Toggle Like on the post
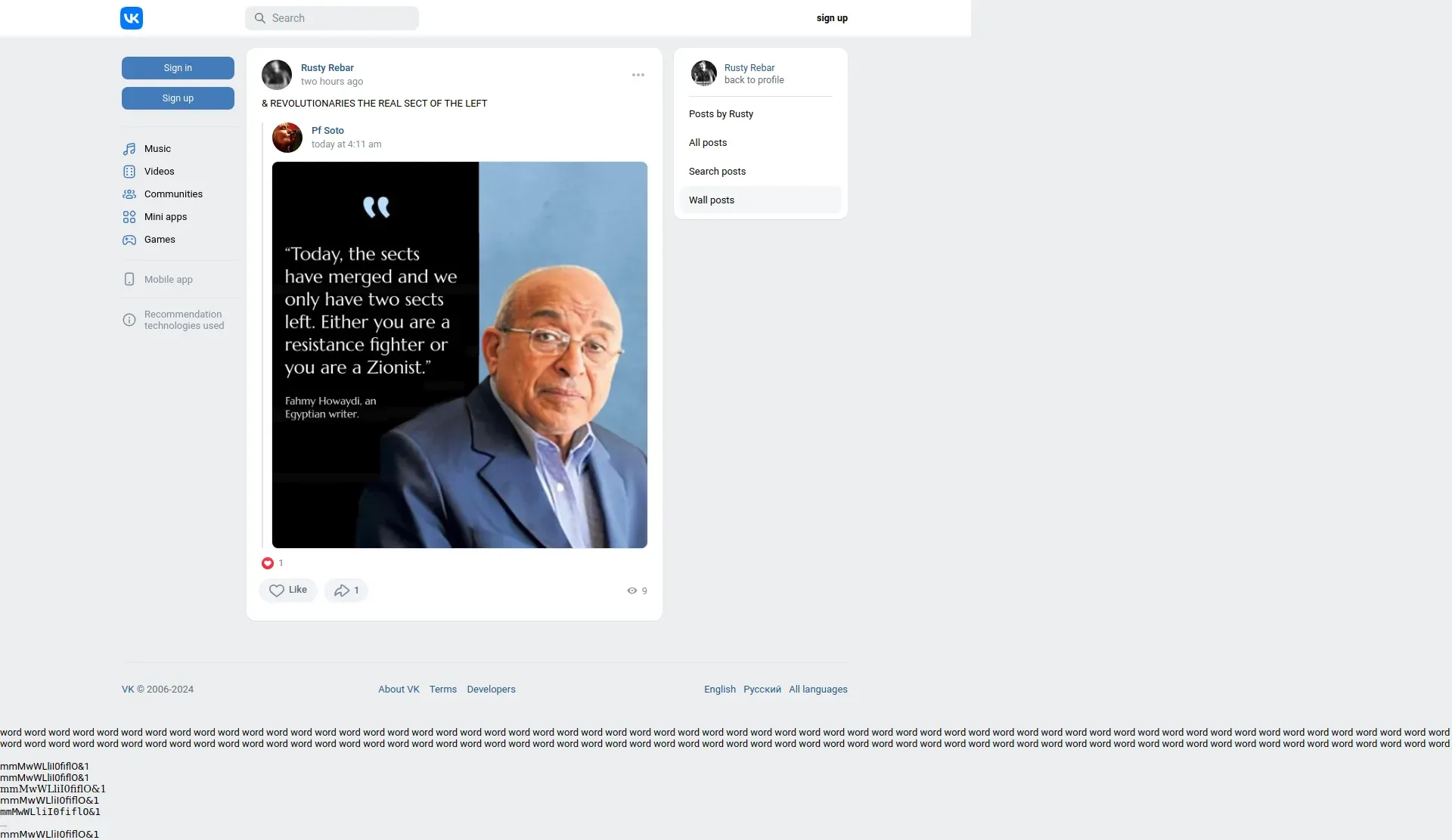1452x840 pixels. coord(288,590)
